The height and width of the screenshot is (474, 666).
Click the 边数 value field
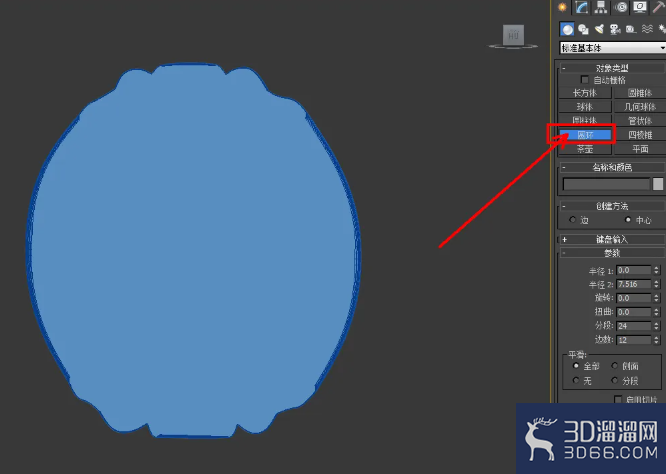[633, 340]
